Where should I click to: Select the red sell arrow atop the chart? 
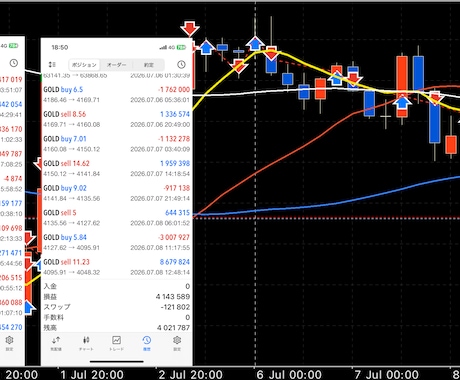tap(190, 29)
